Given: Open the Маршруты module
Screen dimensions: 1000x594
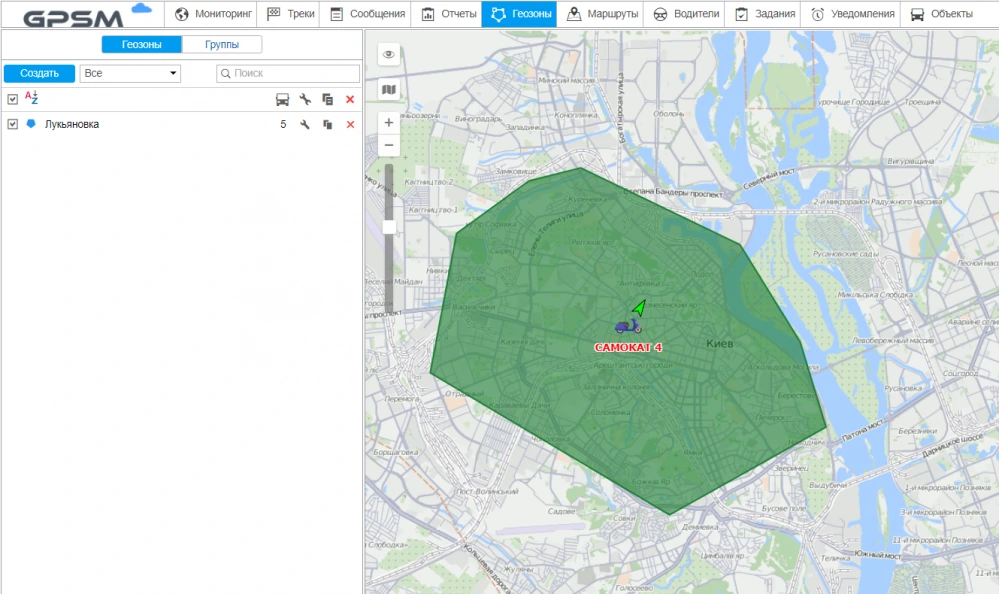Looking at the screenshot, I should [603, 14].
